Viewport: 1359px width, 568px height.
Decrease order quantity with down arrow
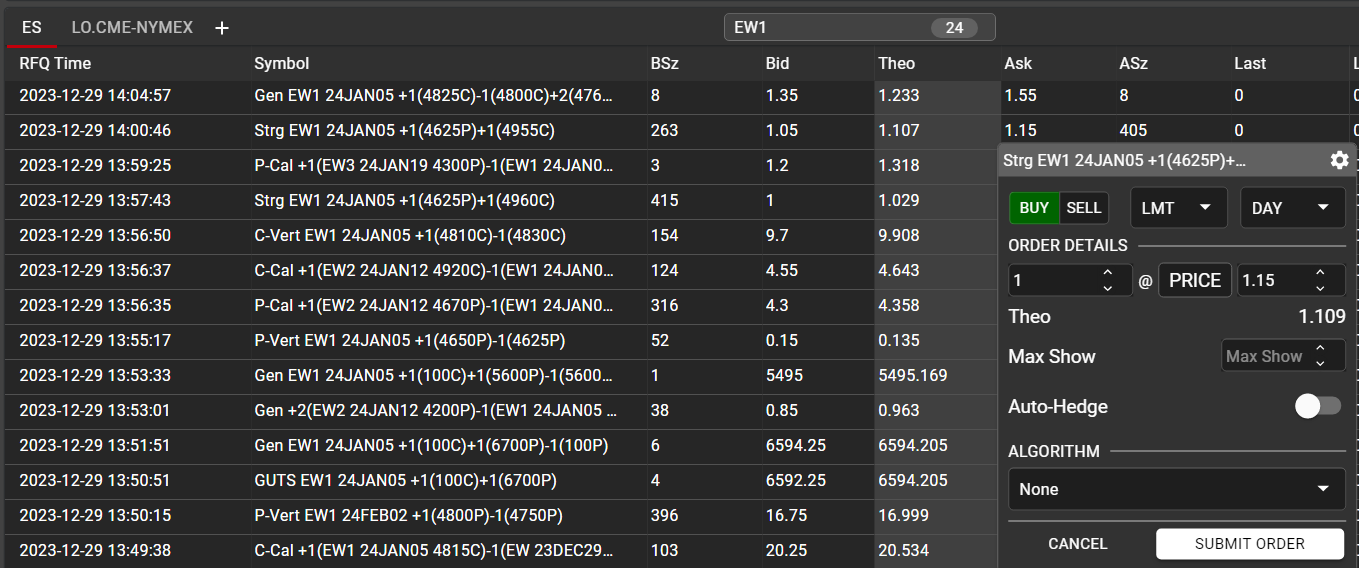coord(1107,288)
